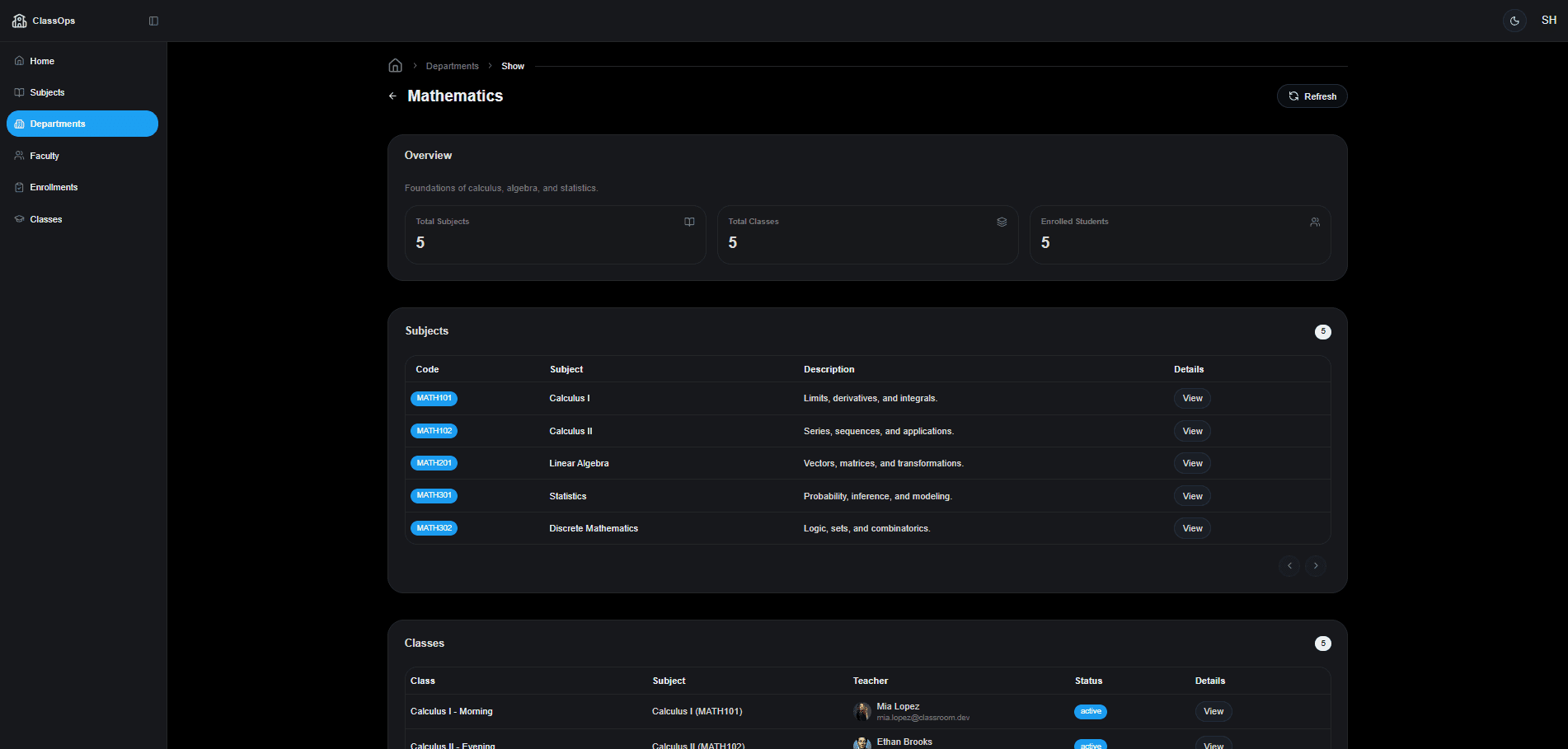Screen dimensions: 1568x749
Task: Click Mia Lopez's avatar thumbnail
Action: coord(862,711)
